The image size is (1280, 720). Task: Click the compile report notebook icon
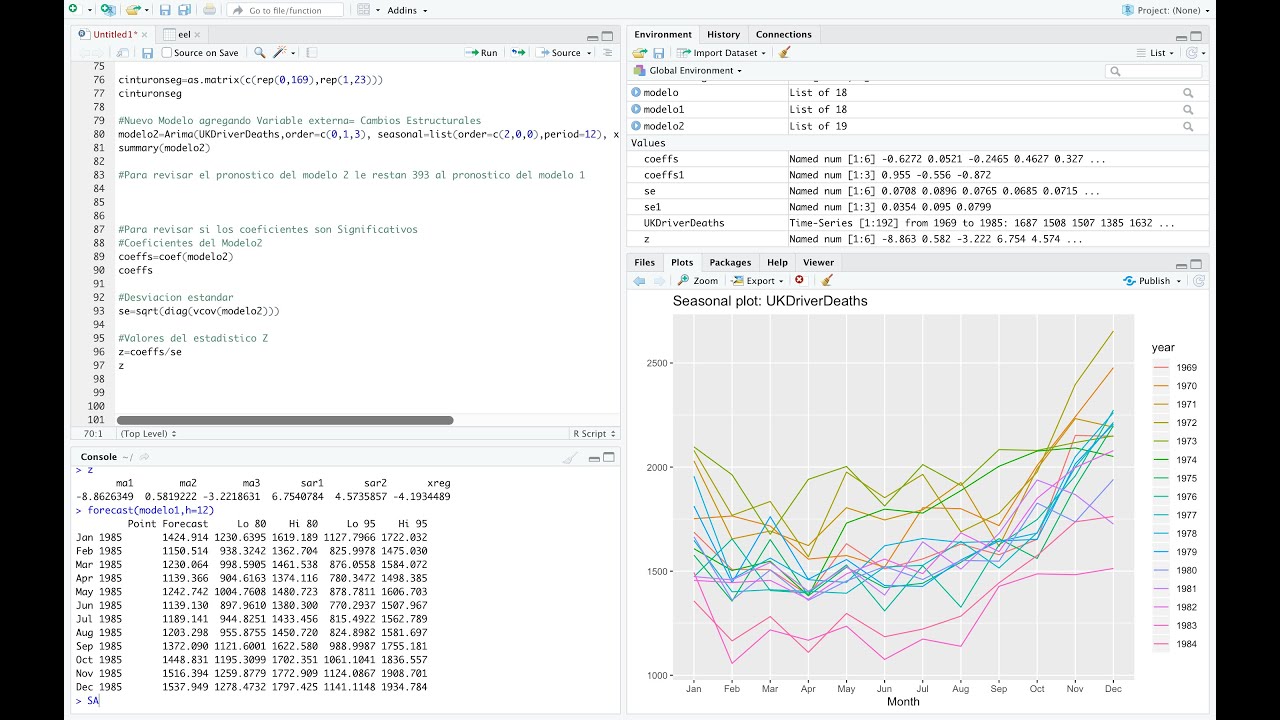click(x=311, y=52)
